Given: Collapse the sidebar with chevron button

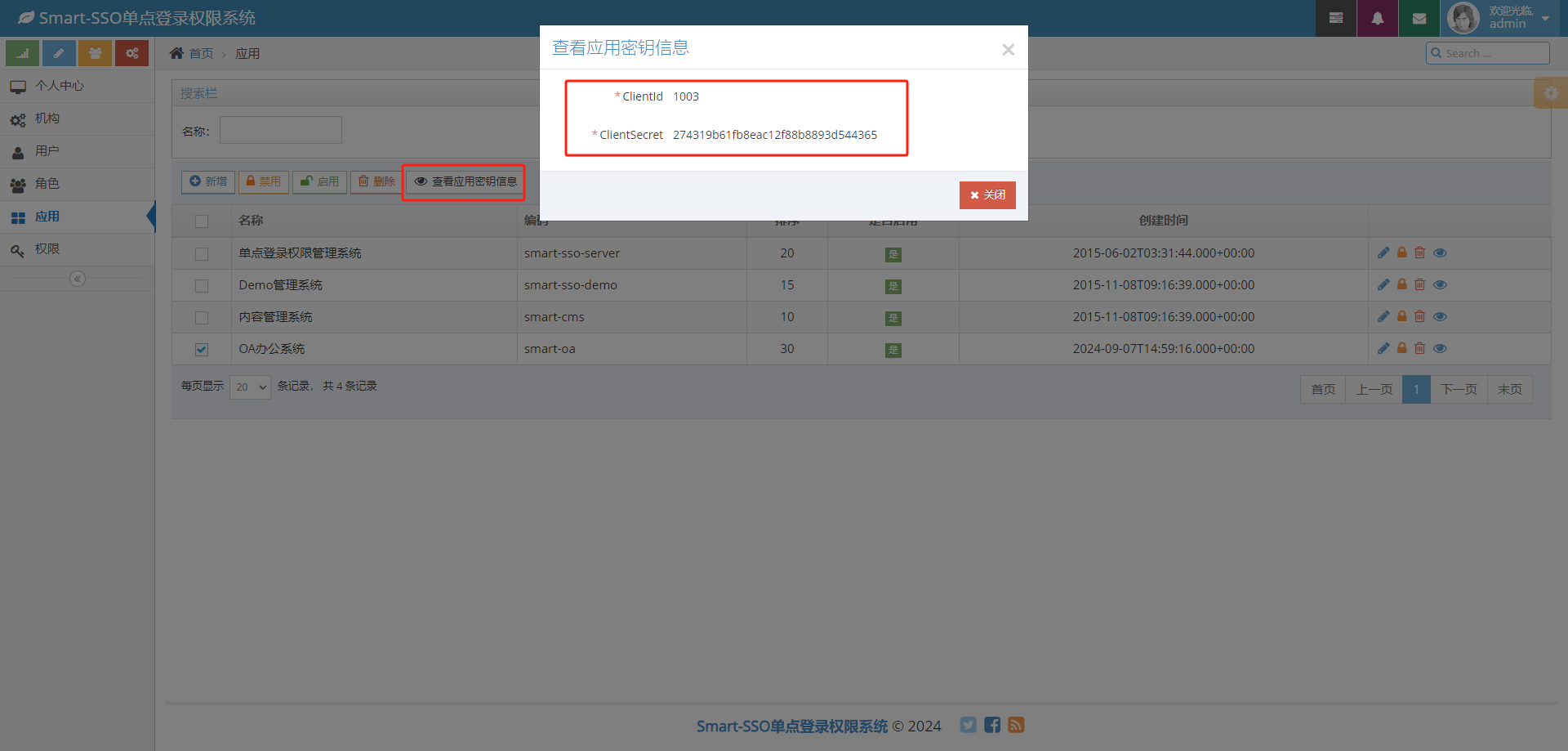Looking at the screenshot, I should pyautogui.click(x=78, y=279).
